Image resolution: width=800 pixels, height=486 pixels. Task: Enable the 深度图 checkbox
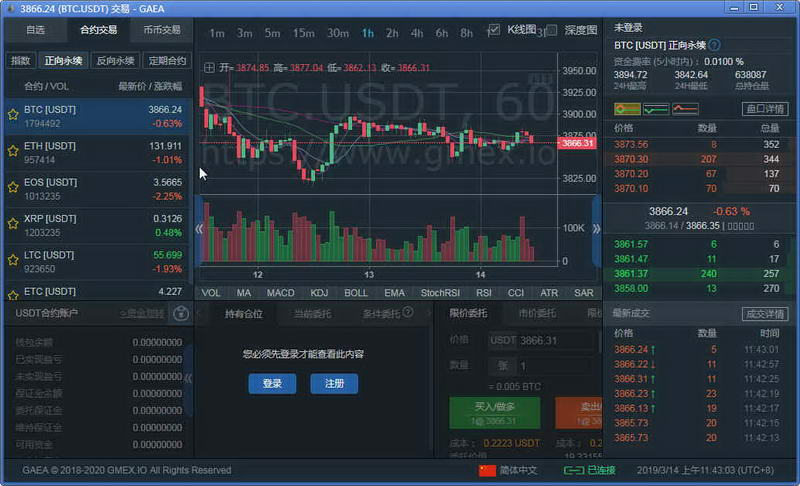pyautogui.click(x=551, y=30)
